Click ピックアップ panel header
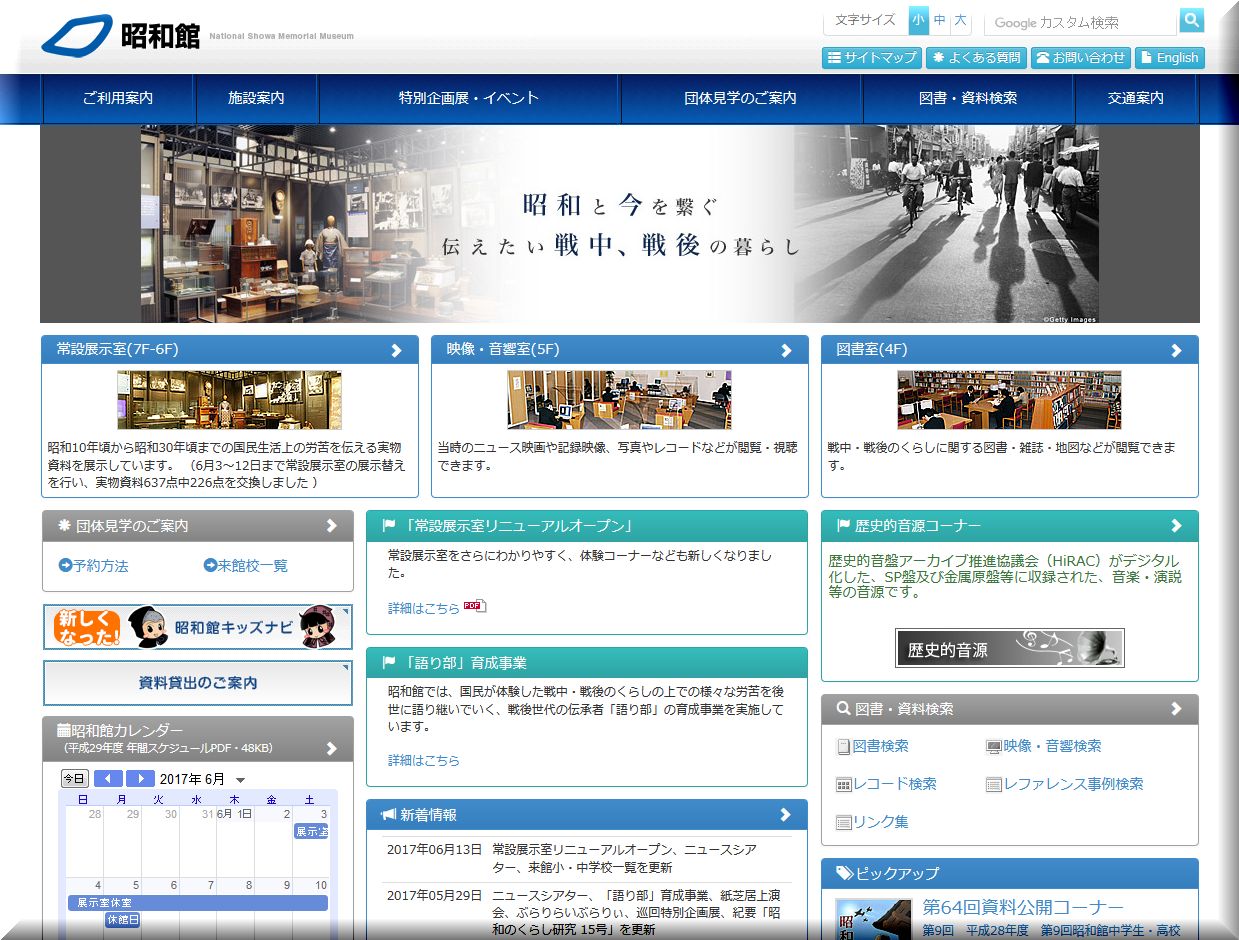 [1010, 874]
